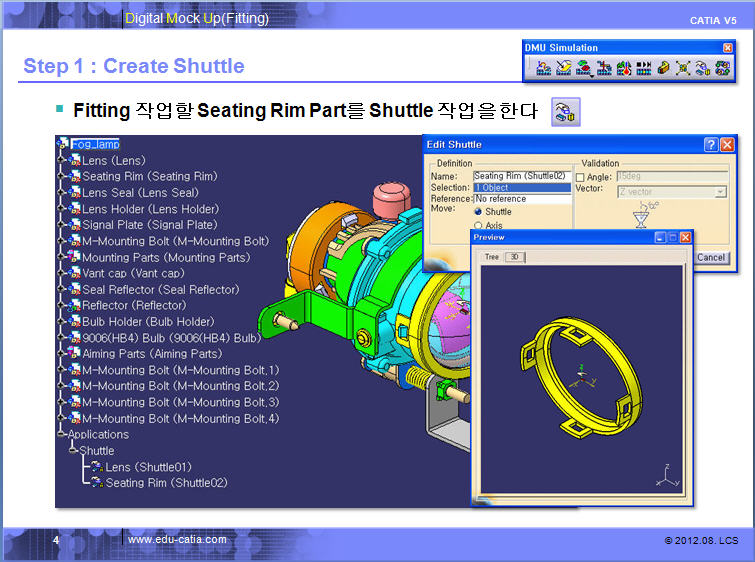
Task: Click the large Shuttle icon beside the Korean heading
Action: 566,111
